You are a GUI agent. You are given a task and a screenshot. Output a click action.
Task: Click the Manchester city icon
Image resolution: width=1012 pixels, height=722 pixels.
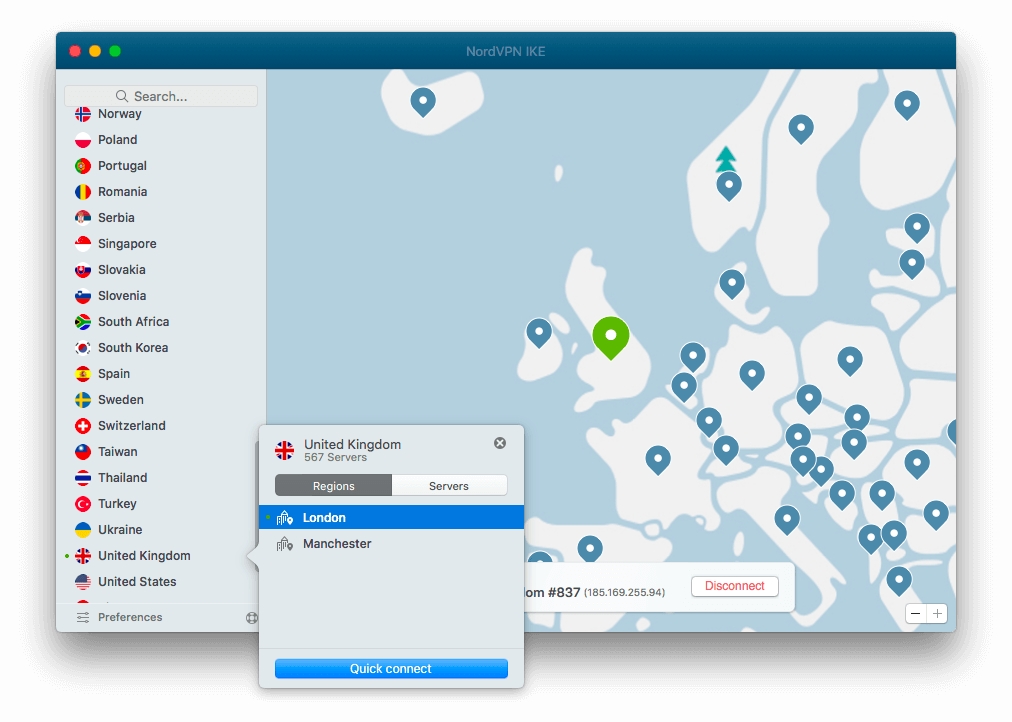click(x=285, y=544)
